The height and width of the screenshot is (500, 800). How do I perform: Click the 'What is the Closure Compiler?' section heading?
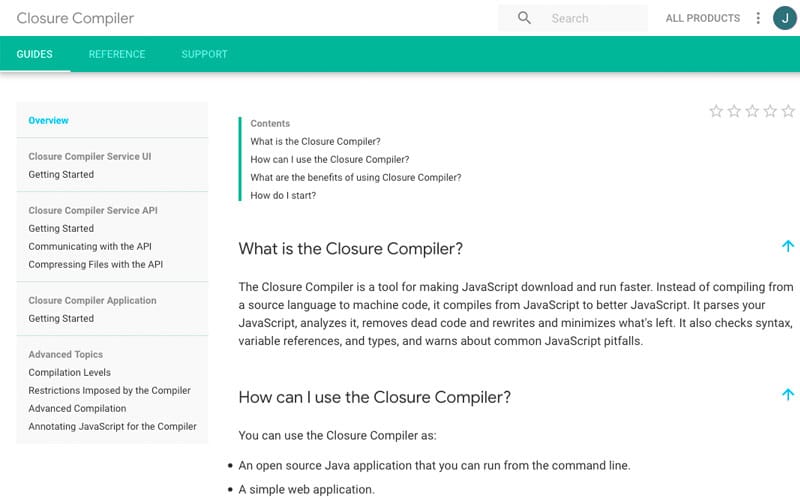(351, 248)
